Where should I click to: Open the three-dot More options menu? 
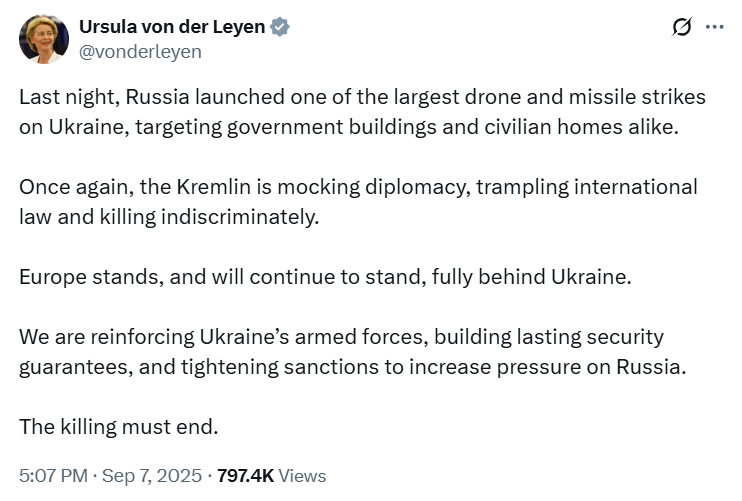point(714,27)
